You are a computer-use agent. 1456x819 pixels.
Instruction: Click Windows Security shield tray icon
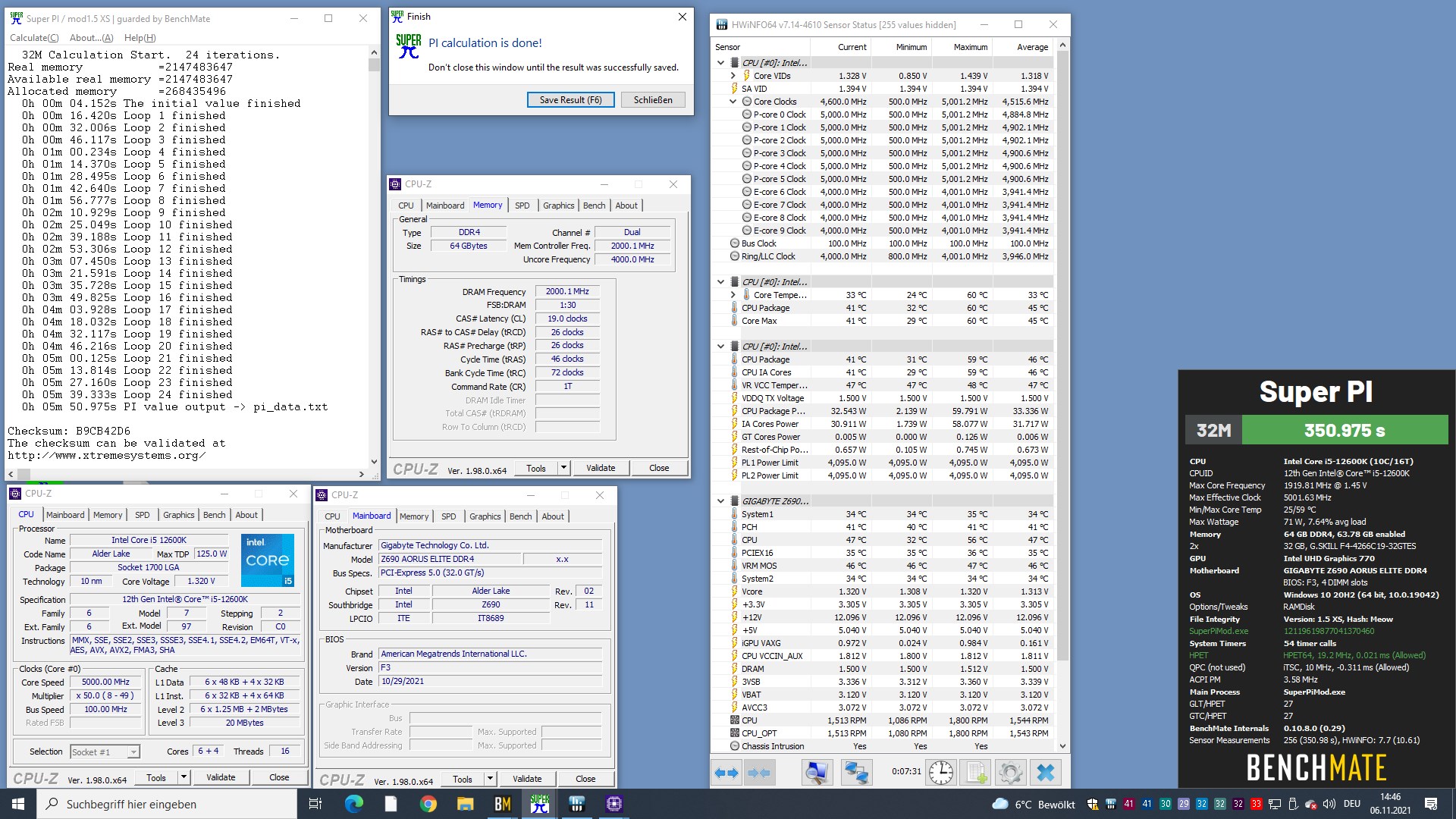[x=1093, y=804]
